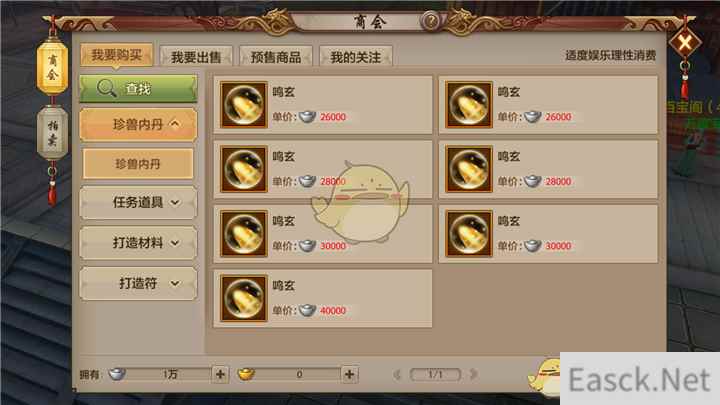Select the first 鸣玄 listing priced 26000
Screen dimensions: 720x405
323,105
